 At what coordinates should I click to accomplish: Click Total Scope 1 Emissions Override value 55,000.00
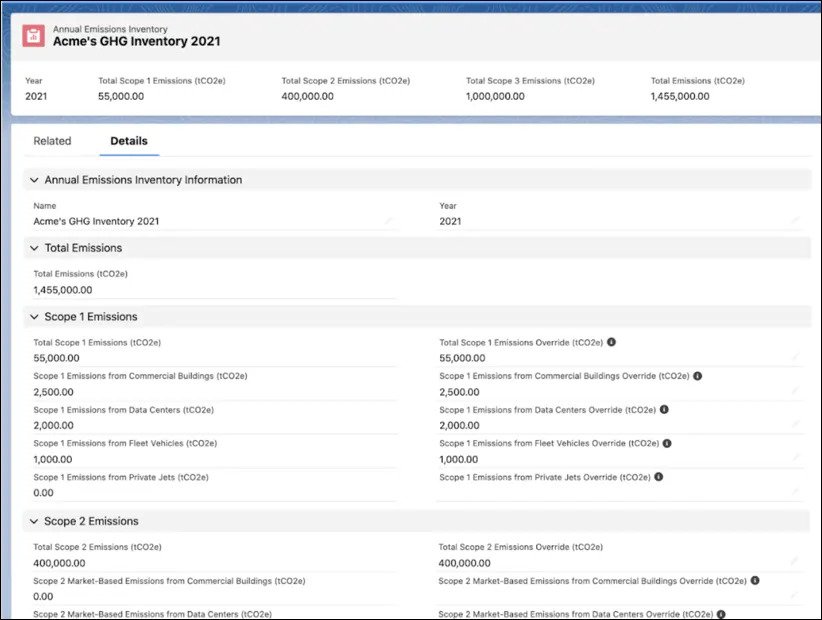(x=462, y=358)
